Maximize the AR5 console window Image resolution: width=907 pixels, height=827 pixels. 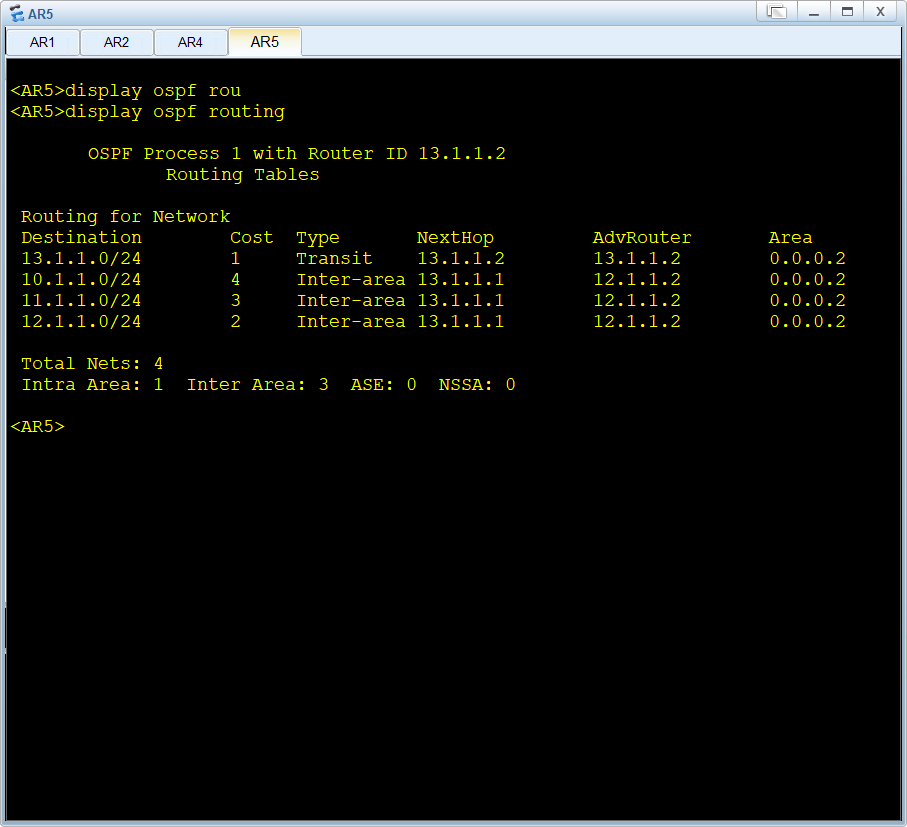[x=847, y=12]
